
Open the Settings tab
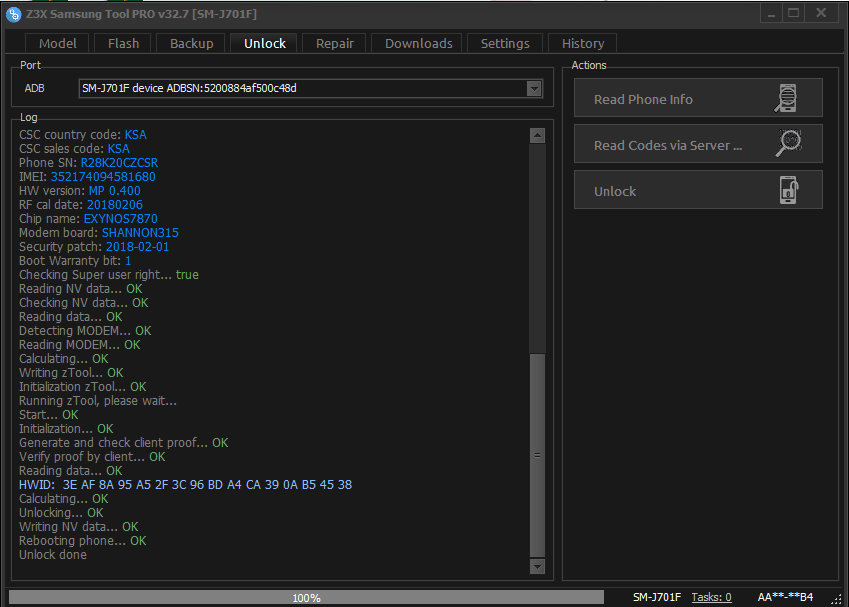(x=505, y=43)
